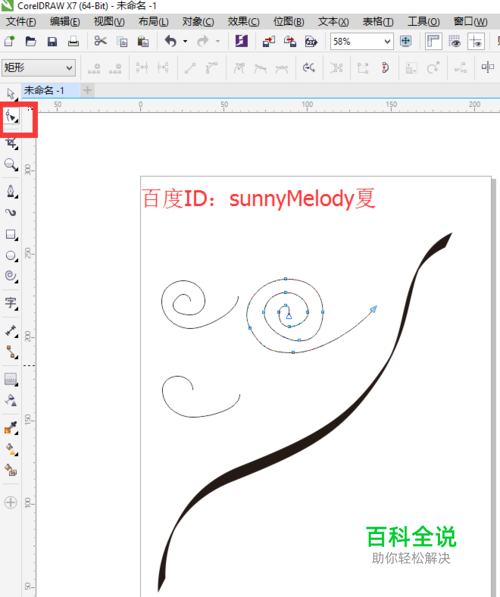
Task: Click the Undo arrow button
Action: (171, 41)
